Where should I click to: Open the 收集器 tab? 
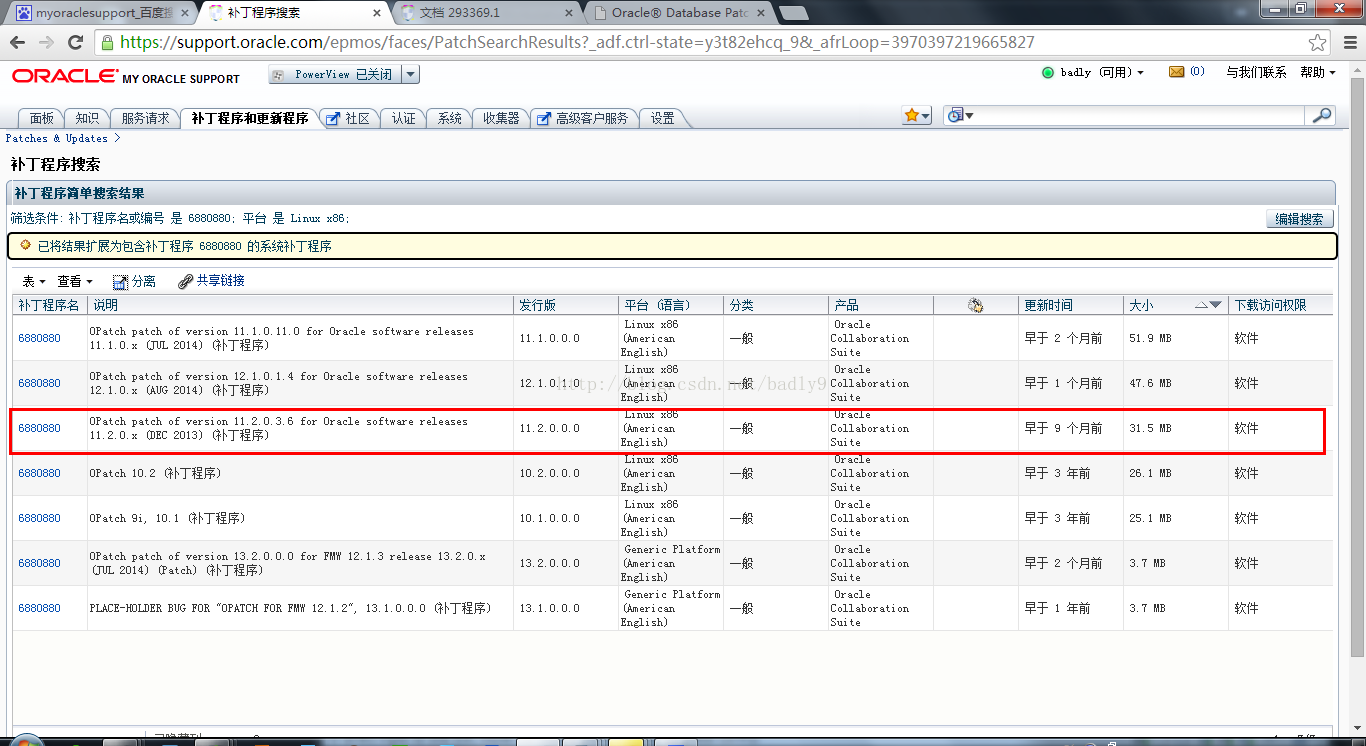tap(501, 118)
